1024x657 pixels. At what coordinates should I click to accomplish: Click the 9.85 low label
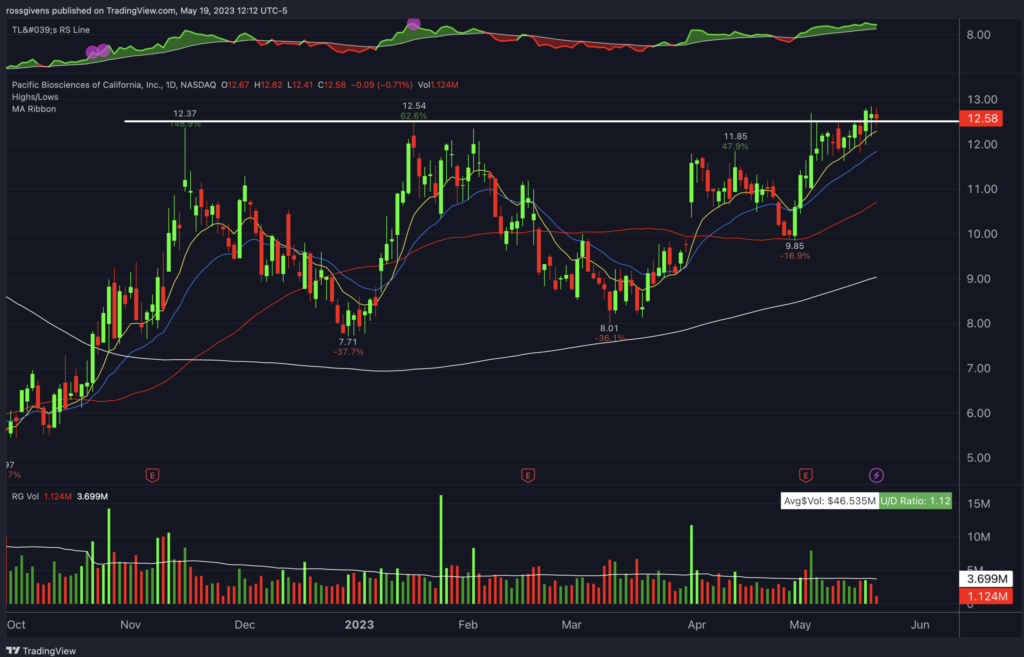[795, 246]
